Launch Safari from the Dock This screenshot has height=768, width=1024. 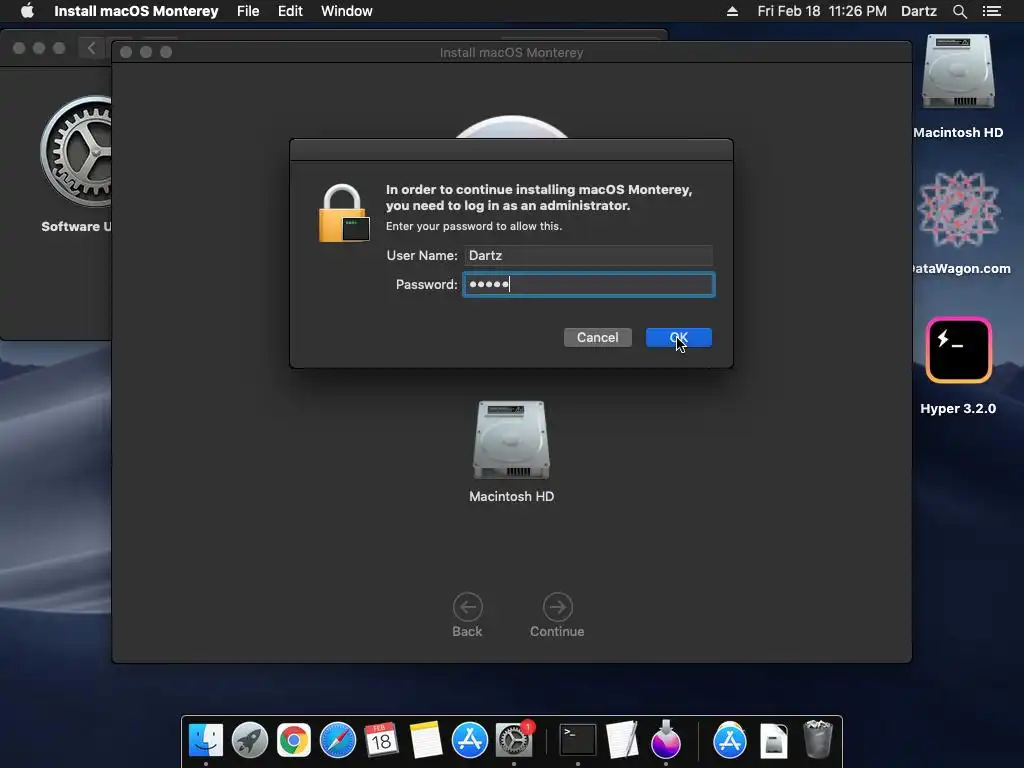point(338,741)
